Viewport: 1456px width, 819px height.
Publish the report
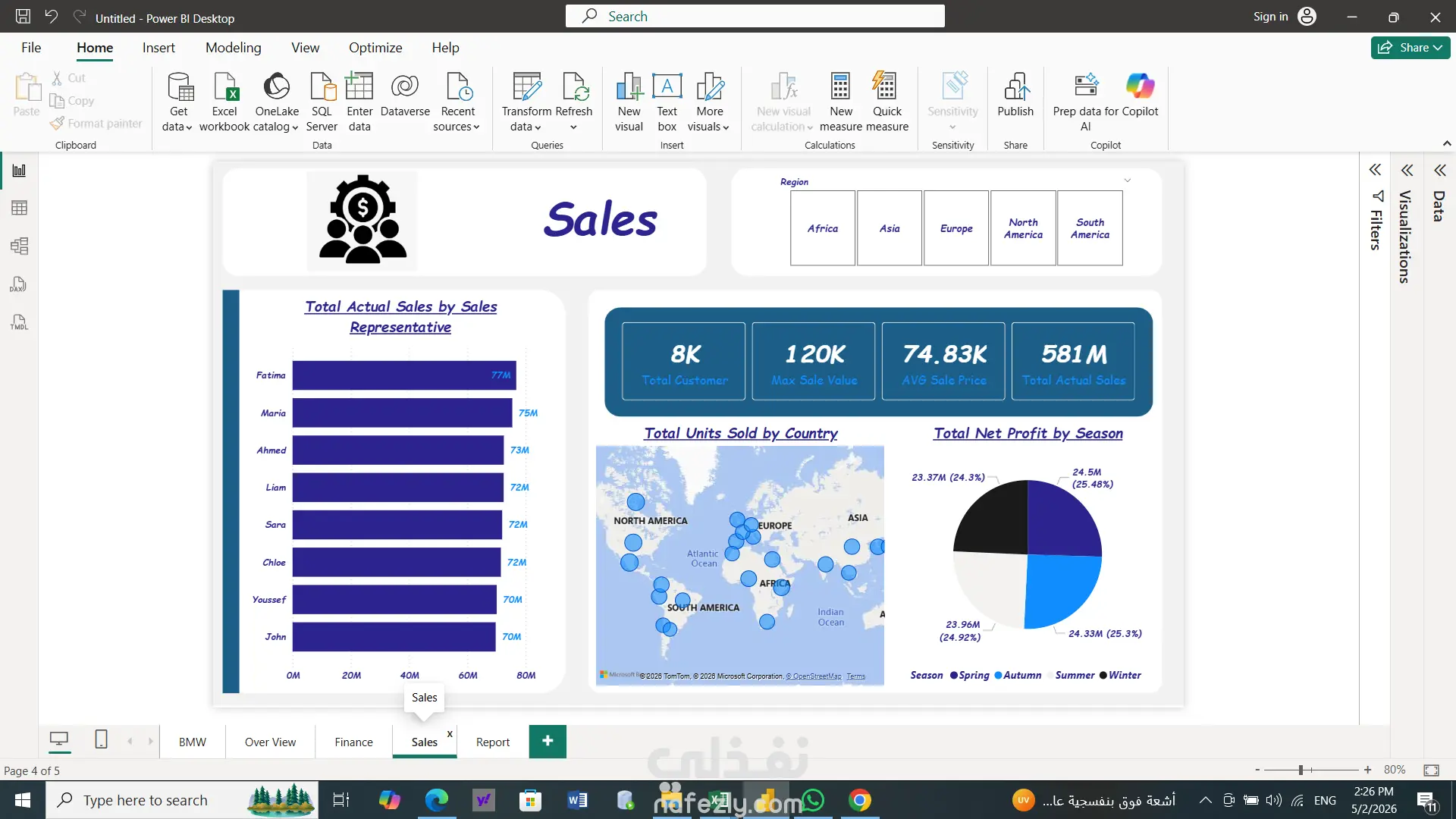point(1015,96)
